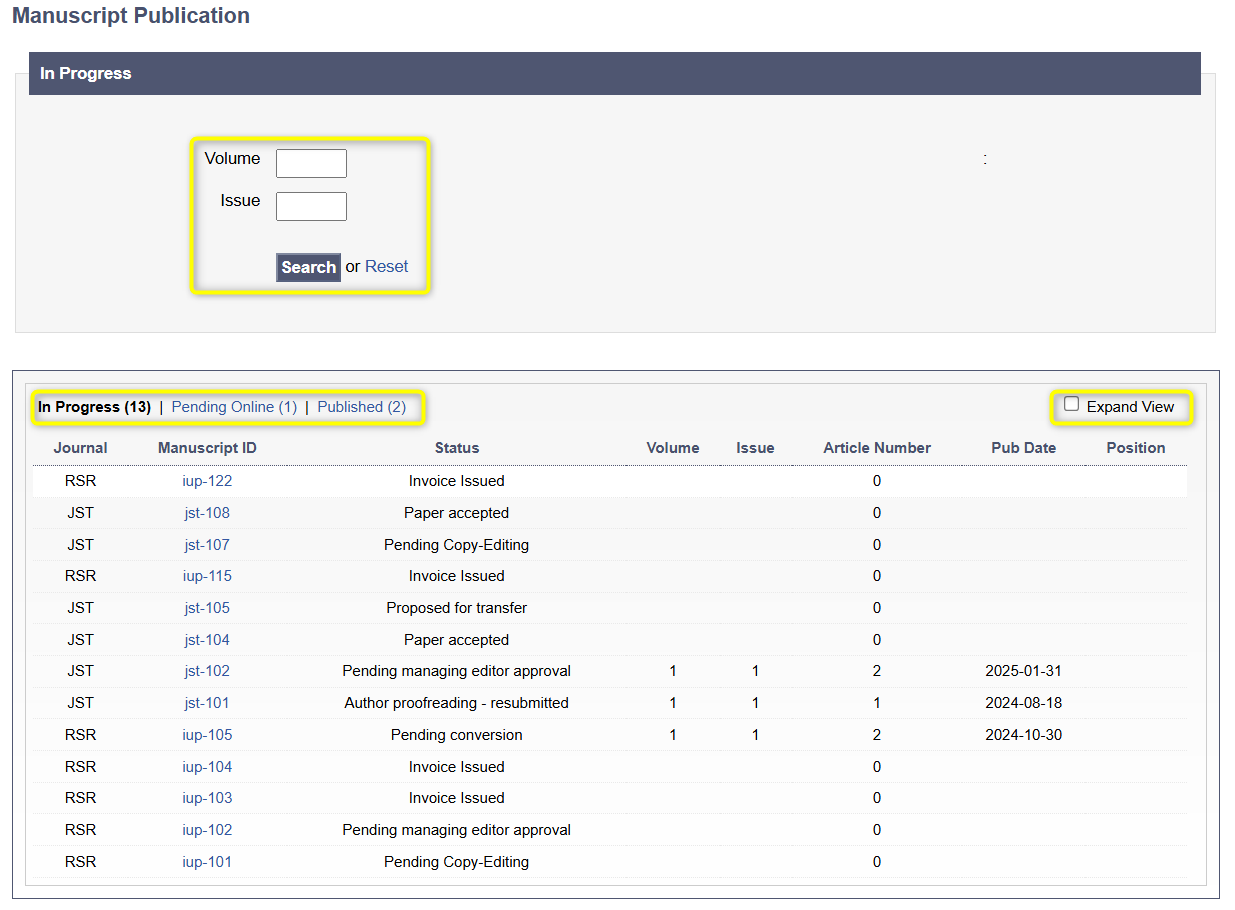1235x910 pixels.
Task: Select the In Progress tab
Action: (x=94, y=407)
